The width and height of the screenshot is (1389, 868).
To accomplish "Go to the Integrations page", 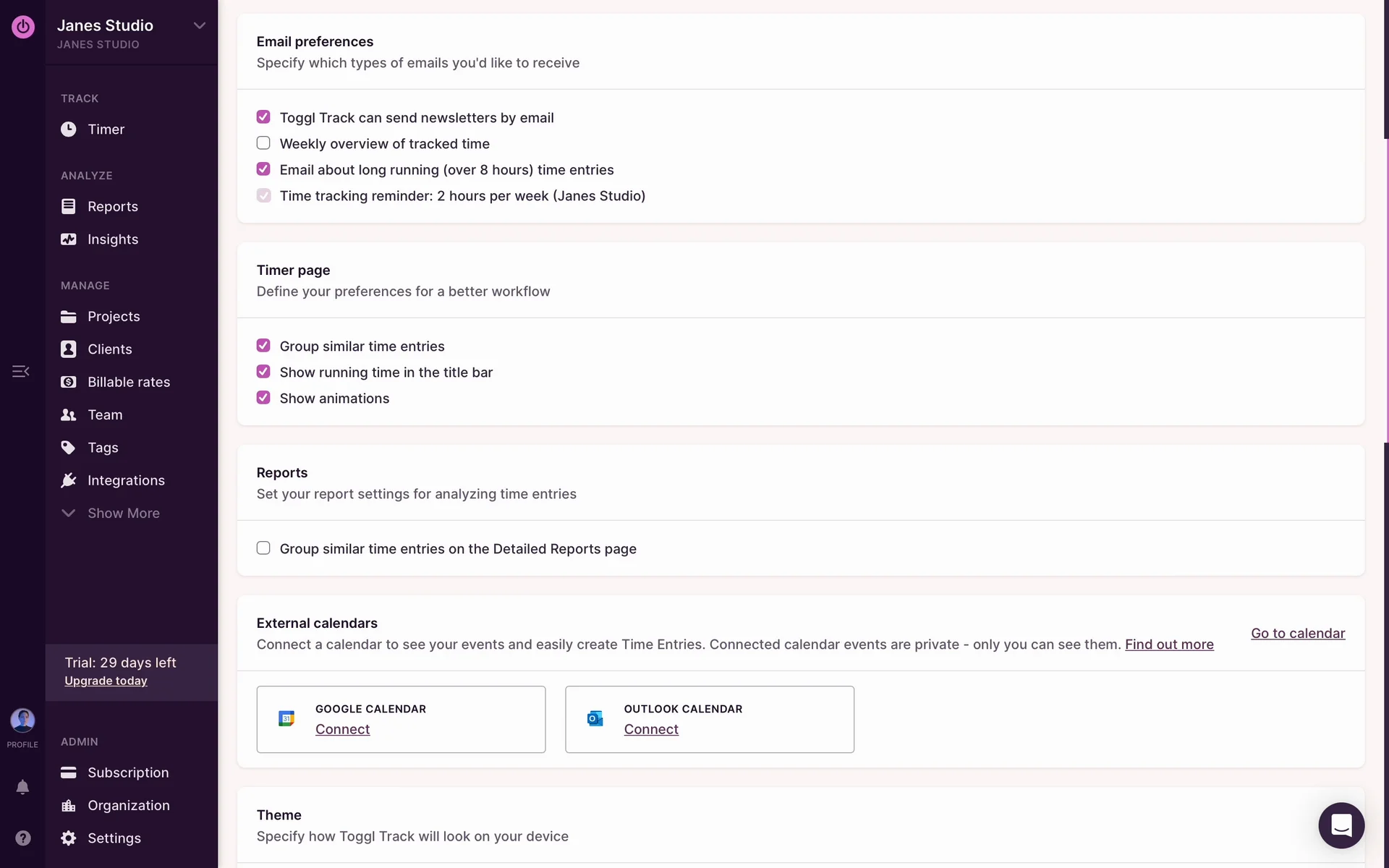I will pos(126,480).
